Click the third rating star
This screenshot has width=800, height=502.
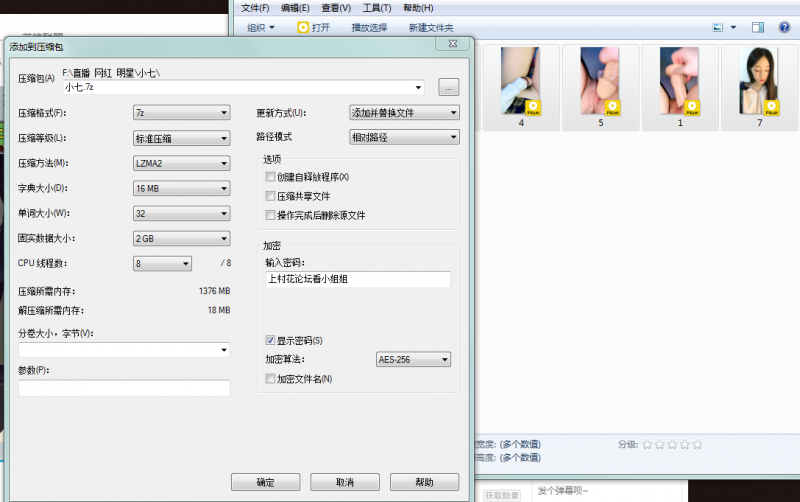point(672,444)
